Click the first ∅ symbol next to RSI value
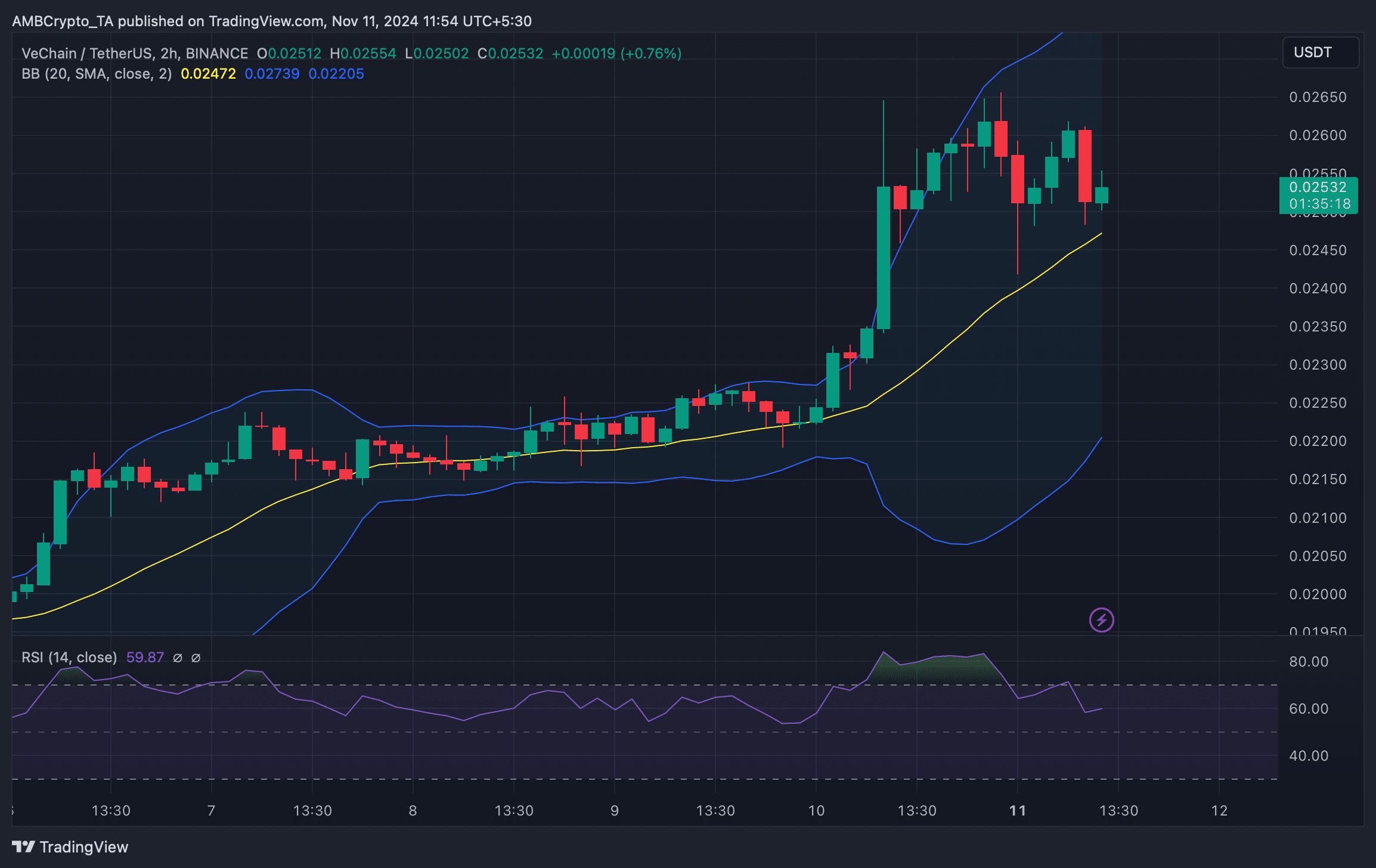The image size is (1376, 868). (178, 658)
